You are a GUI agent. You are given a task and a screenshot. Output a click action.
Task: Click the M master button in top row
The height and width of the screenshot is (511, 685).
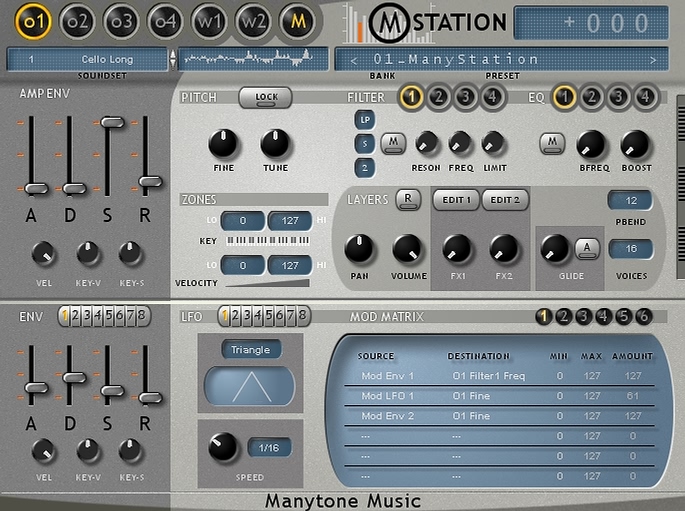[x=297, y=20]
